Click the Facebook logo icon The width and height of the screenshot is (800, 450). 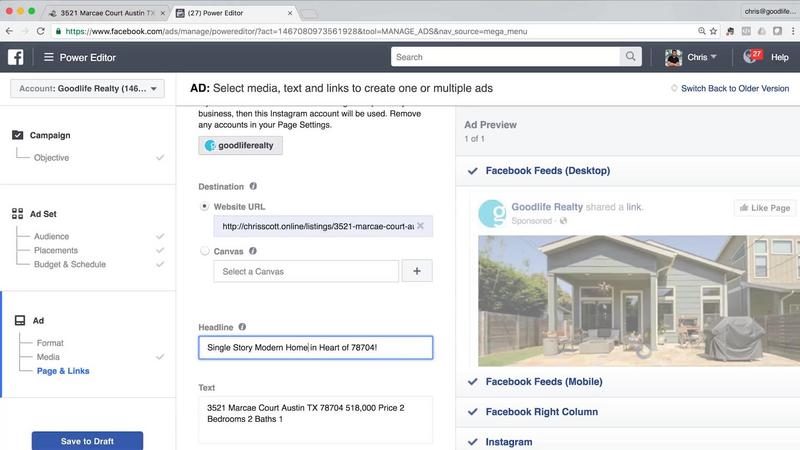[x=15, y=57]
